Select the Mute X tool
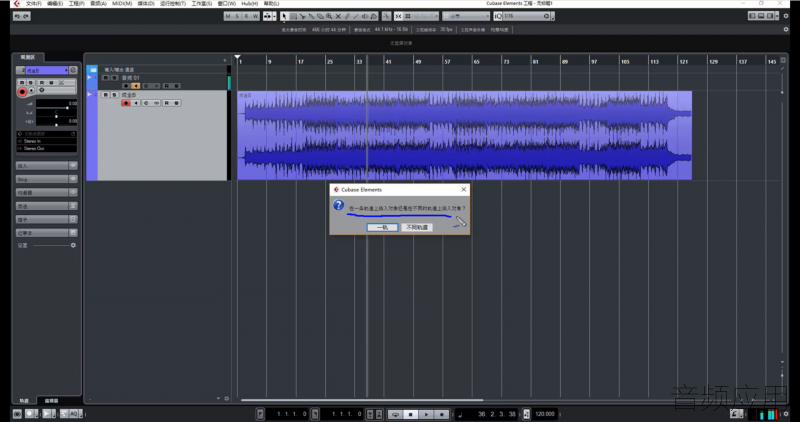 coord(338,16)
